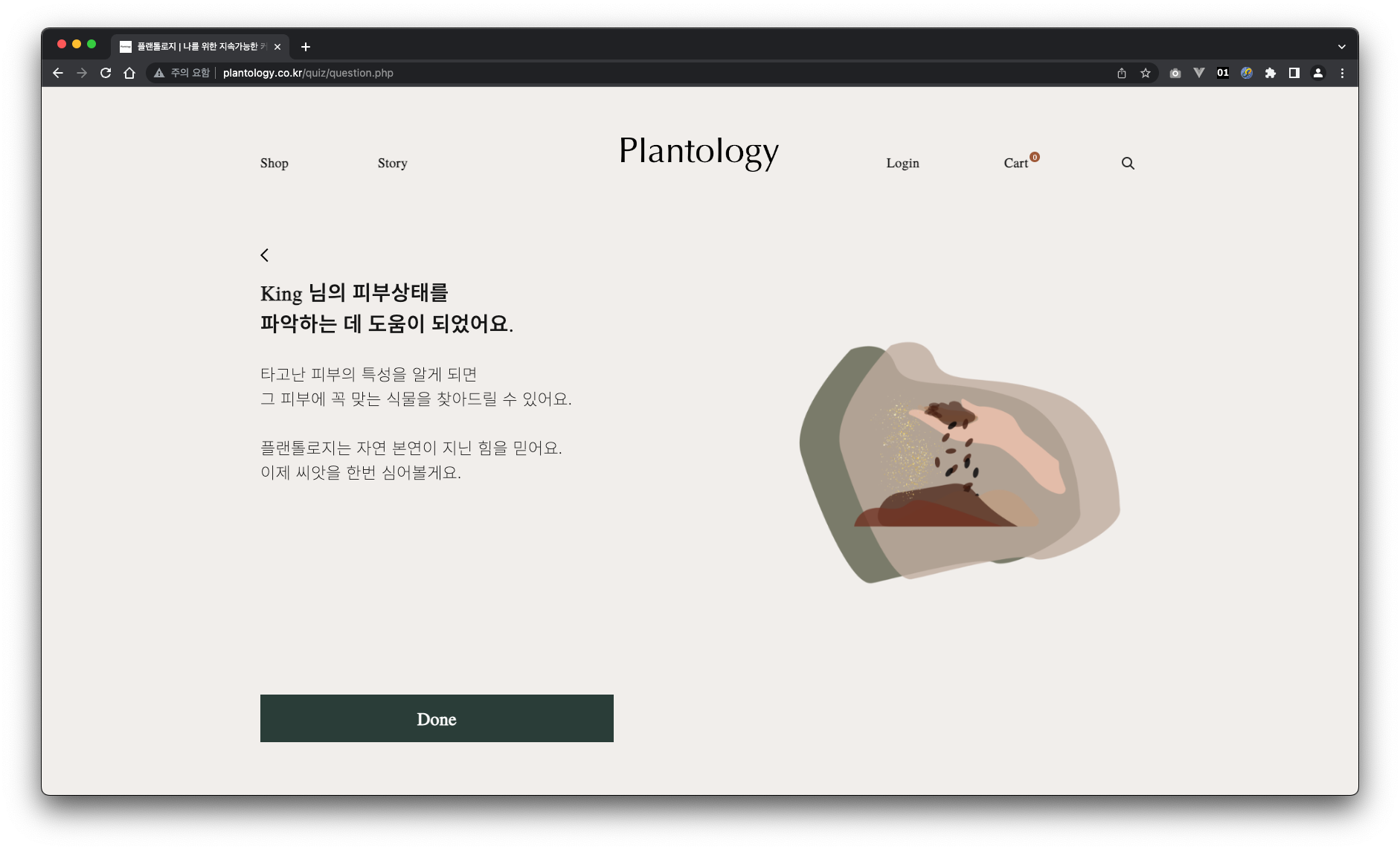The width and height of the screenshot is (1400, 850).
Task: Close the 플랜톨로지 browser tab
Action: (x=277, y=47)
